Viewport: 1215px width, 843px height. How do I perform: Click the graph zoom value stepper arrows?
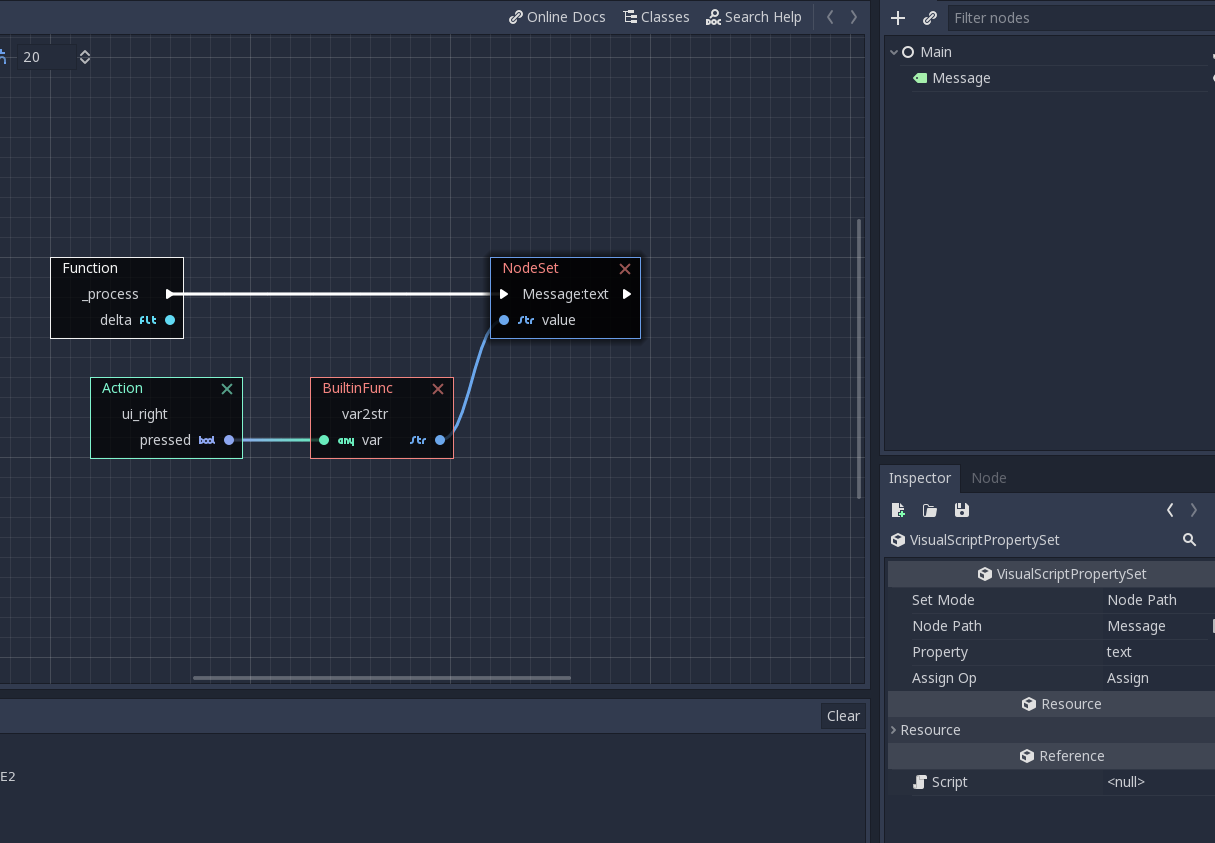[x=84, y=57]
